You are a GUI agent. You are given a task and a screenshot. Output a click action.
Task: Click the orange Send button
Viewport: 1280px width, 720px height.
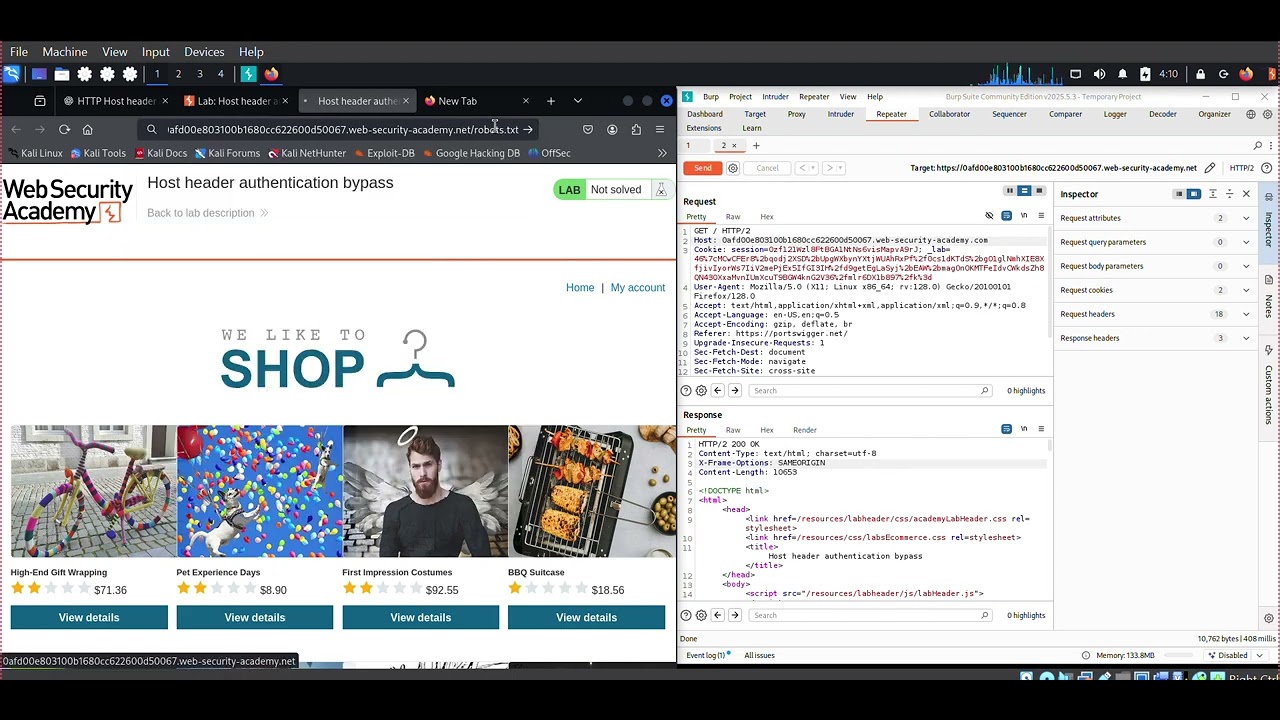(703, 168)
